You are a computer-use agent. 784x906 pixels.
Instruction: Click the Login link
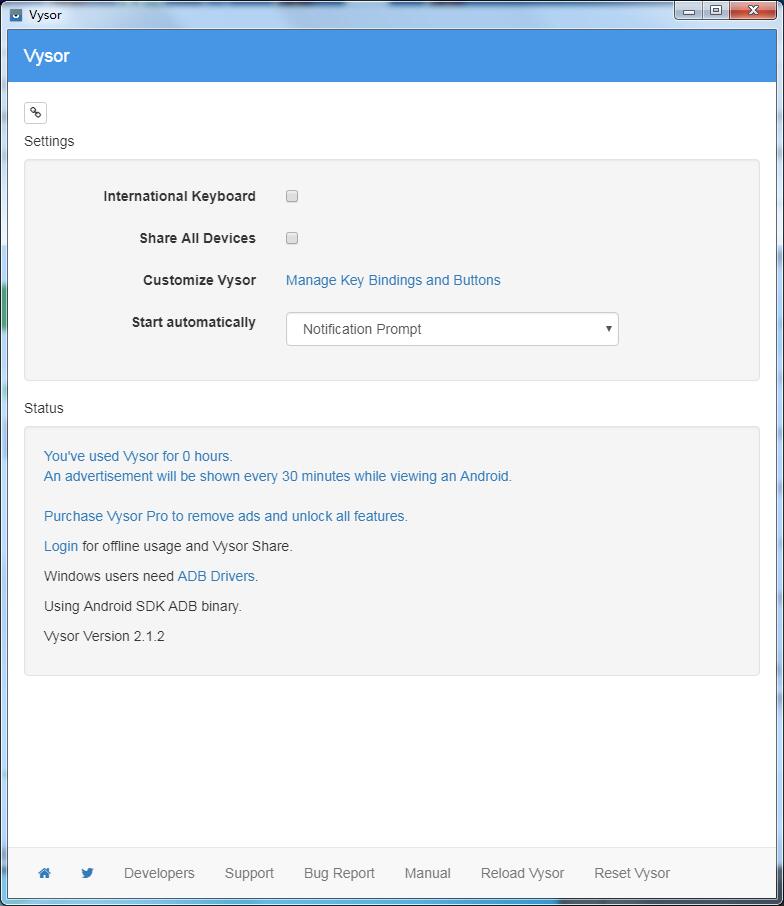(x=61, y=546)
